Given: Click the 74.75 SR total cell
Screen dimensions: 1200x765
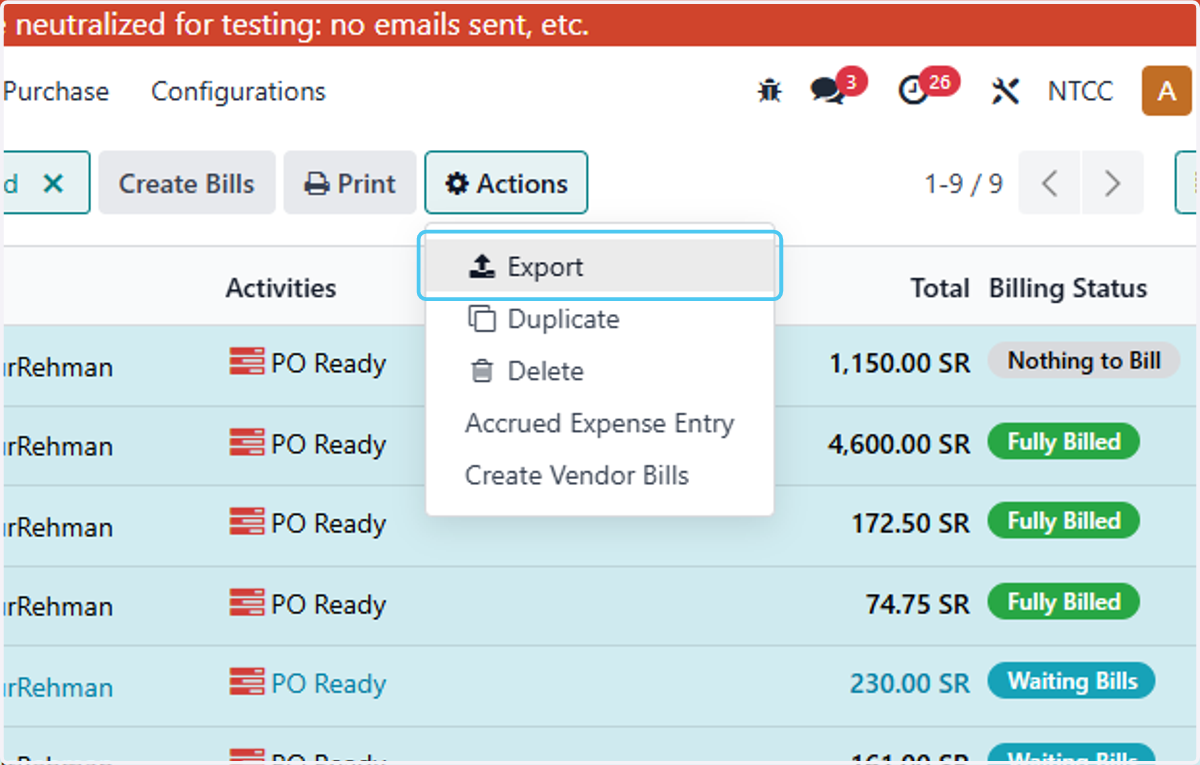Looking at the screenshot, I should [917, 604].
